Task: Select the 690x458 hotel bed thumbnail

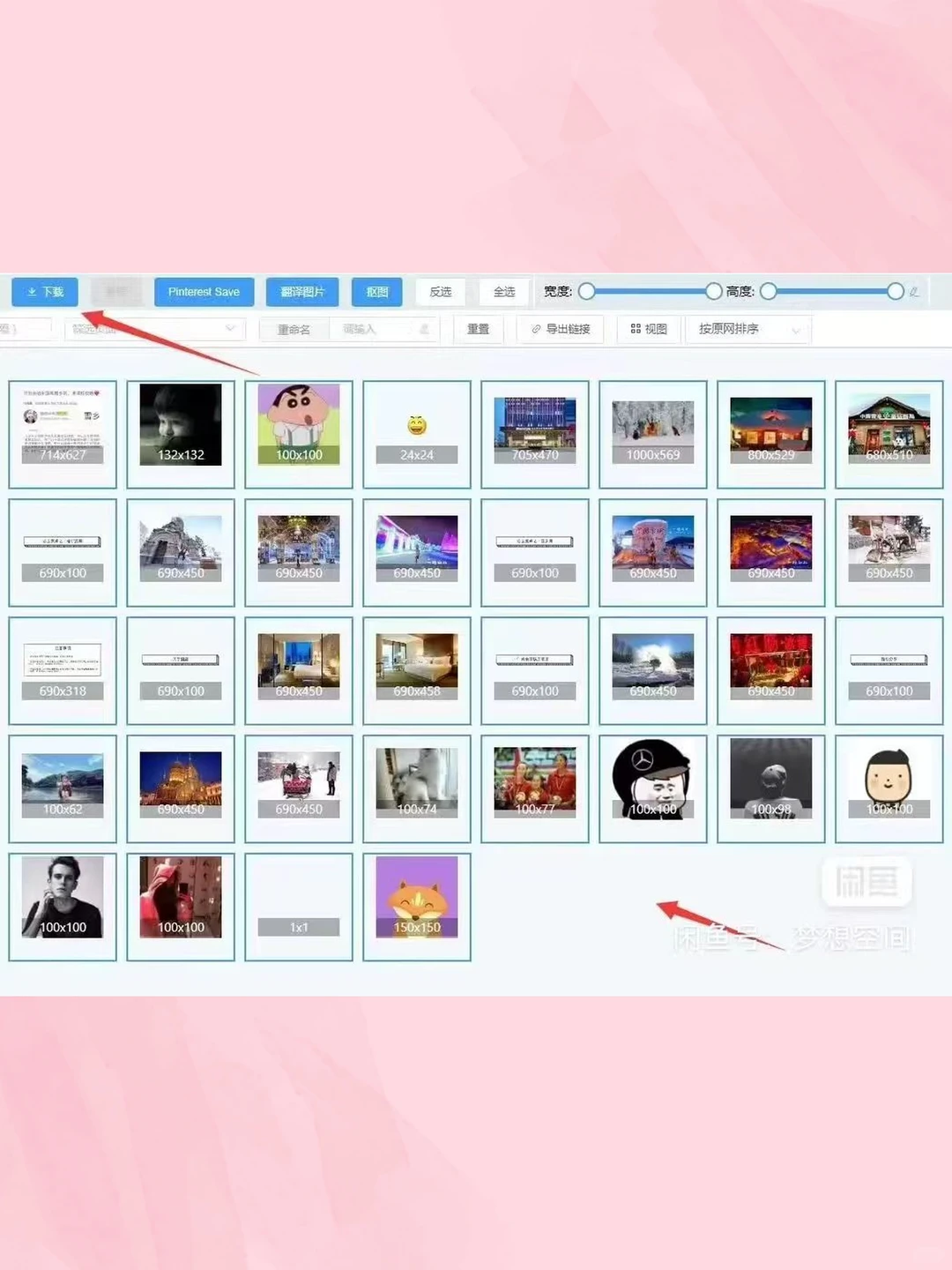Action: 417,670
